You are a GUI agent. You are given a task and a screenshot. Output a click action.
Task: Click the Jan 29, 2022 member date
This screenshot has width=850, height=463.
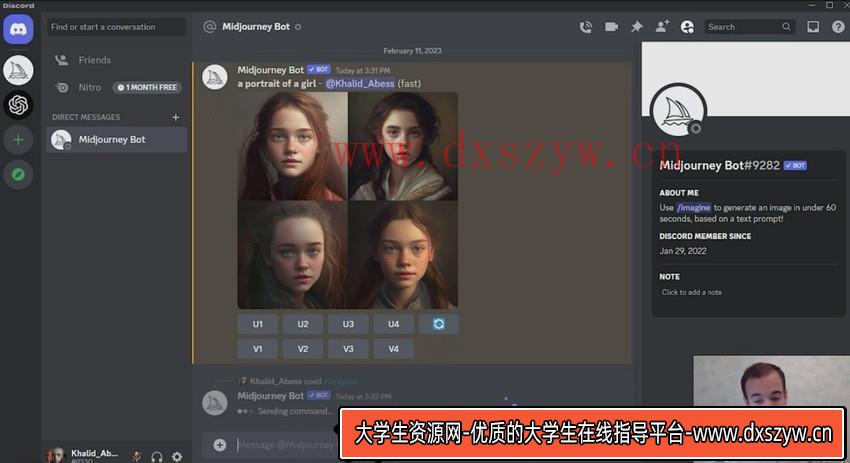click(x=683, y=251)
